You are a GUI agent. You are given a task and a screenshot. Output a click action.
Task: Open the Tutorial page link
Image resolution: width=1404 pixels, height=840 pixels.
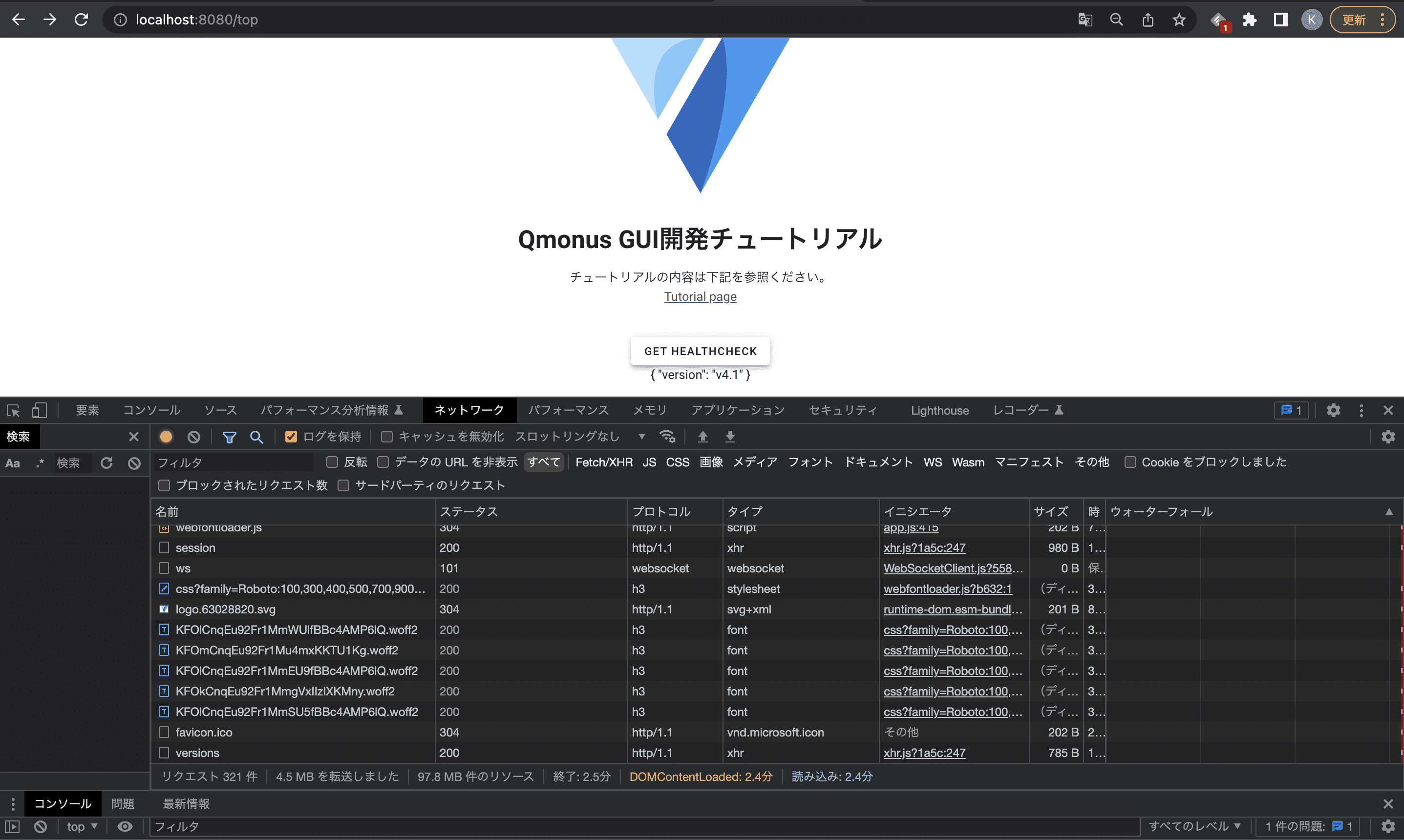701,296
